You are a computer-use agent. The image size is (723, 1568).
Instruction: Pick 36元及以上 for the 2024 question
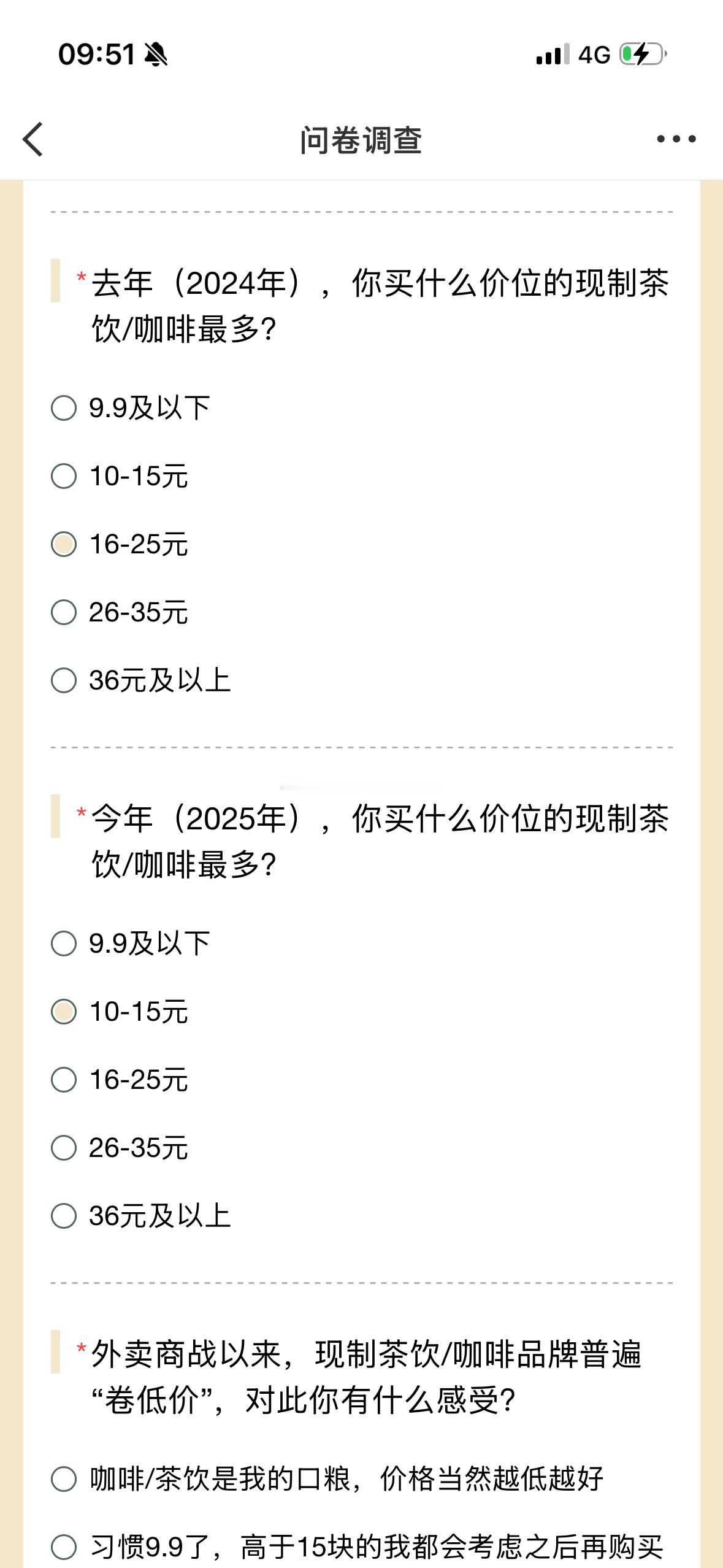(x=64, y=681)
